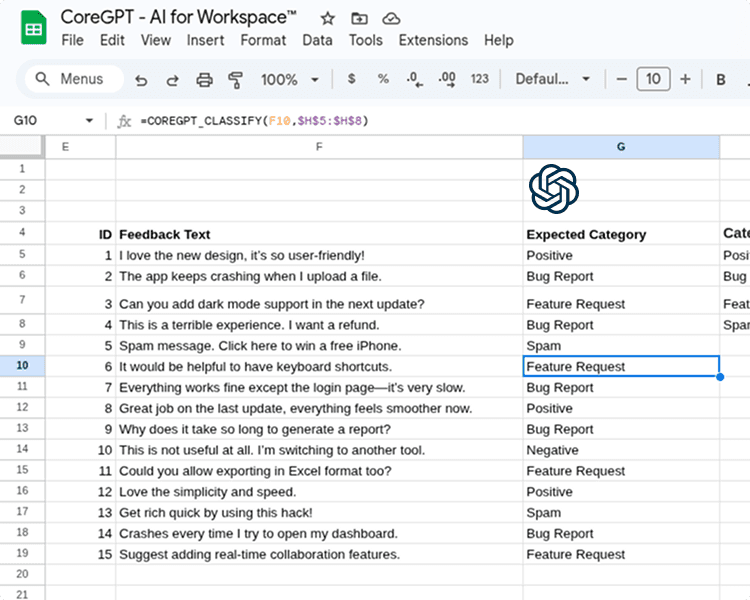Open the name box dropdown arrow
Image resolution: width=750 pixels, height=600 pixels.
[x=89, y=121]
